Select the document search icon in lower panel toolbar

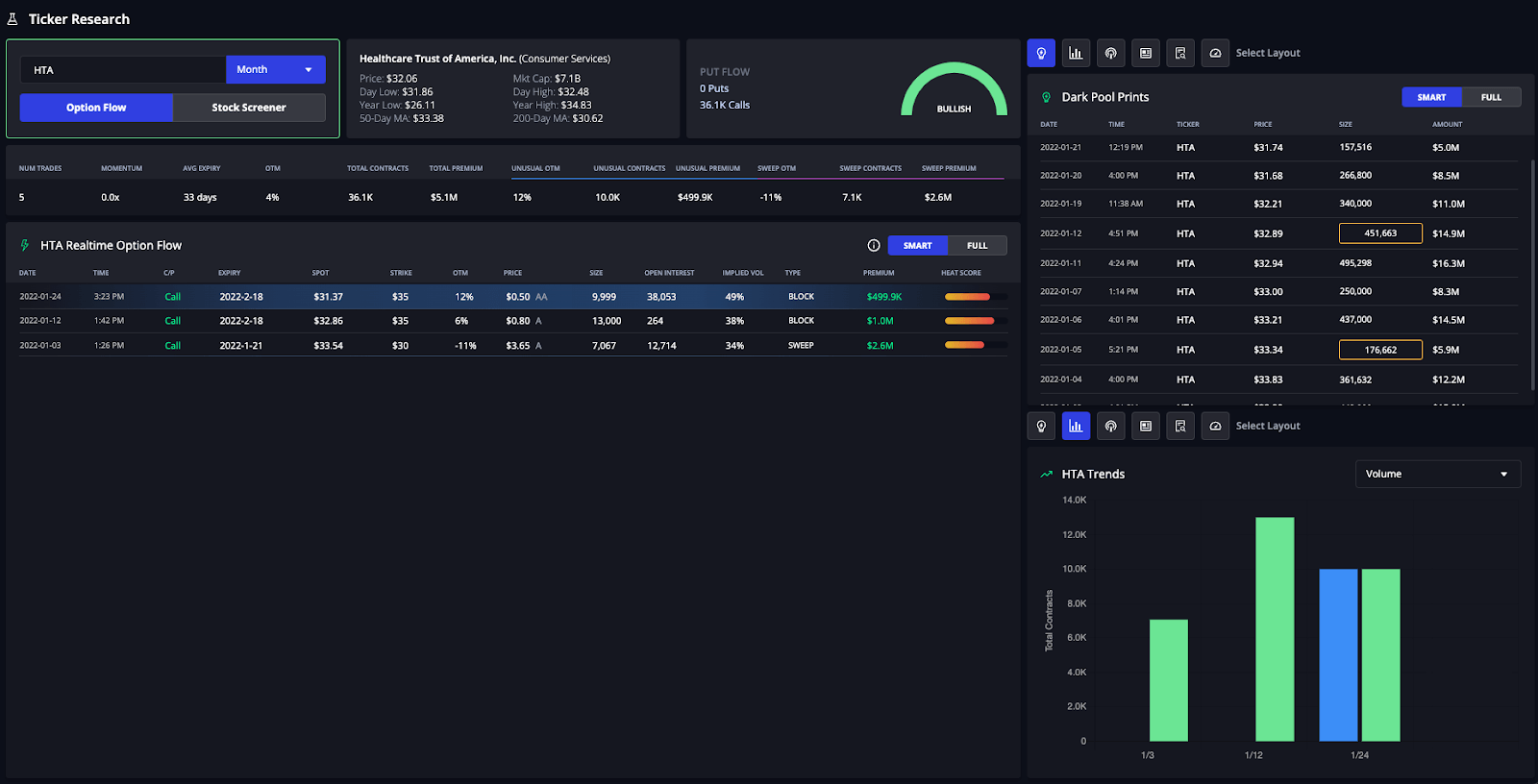pos(1180,426)
